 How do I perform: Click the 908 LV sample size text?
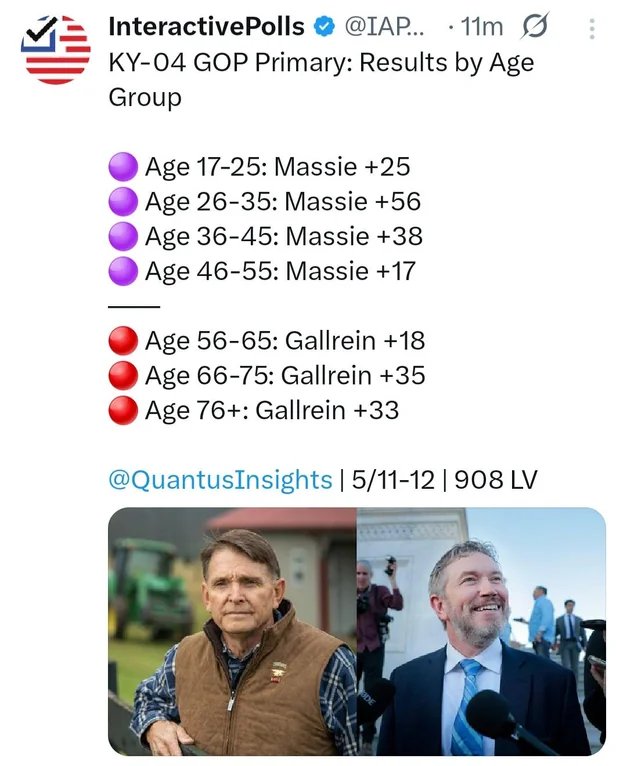tap(496, 479)
